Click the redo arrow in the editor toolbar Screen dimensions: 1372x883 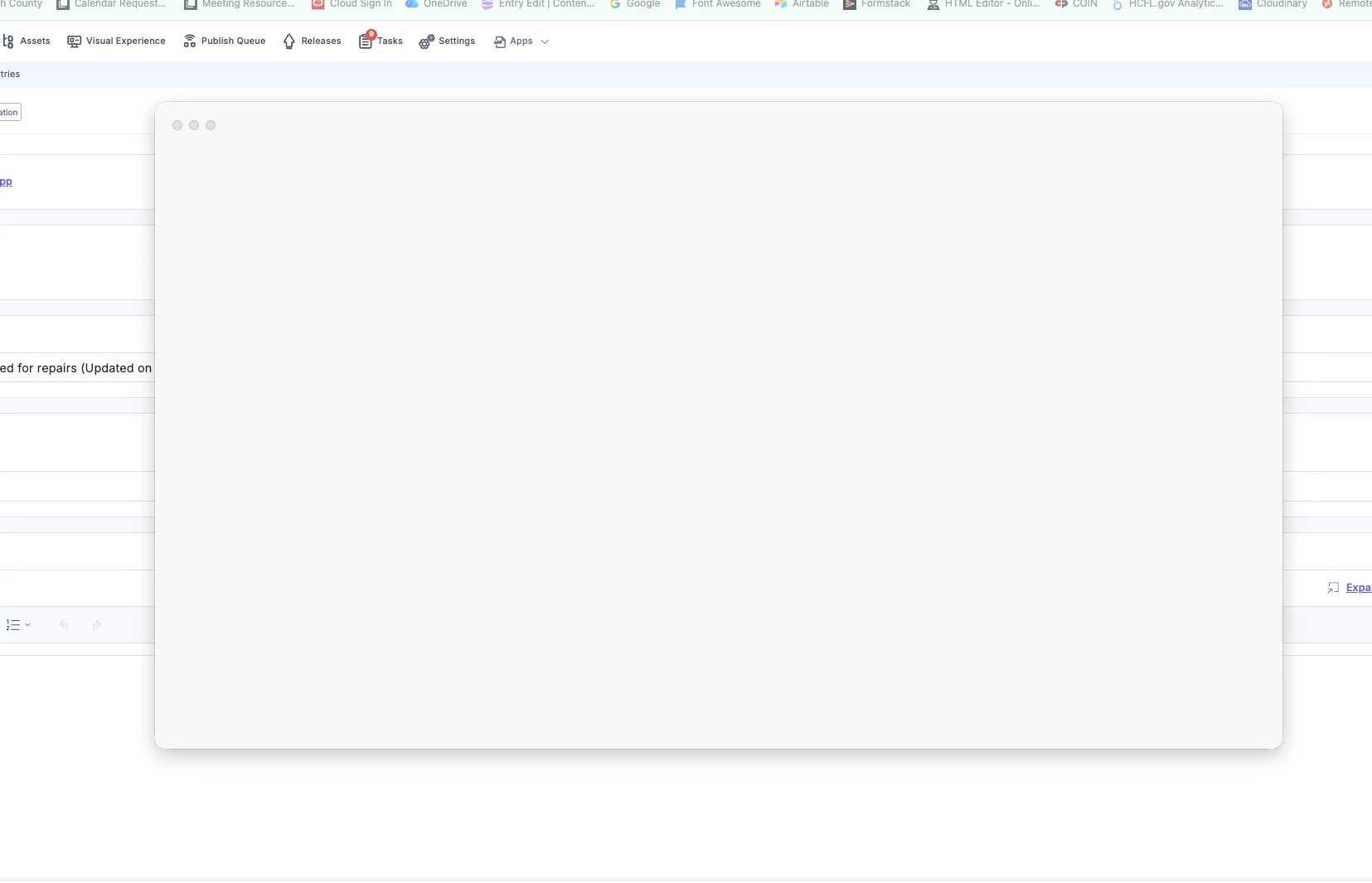pyautogui.click(x=96, y=625)
